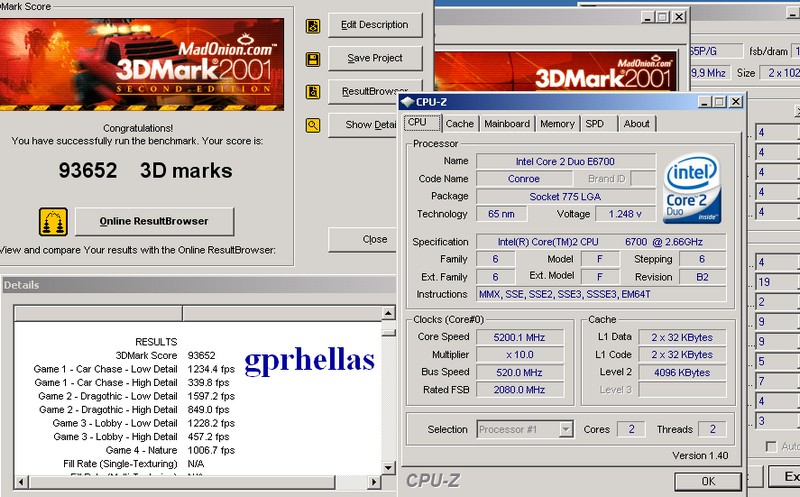The image size is (800, 497).
Task: Click the Voltage value 1.248 v
Action: 625,214
